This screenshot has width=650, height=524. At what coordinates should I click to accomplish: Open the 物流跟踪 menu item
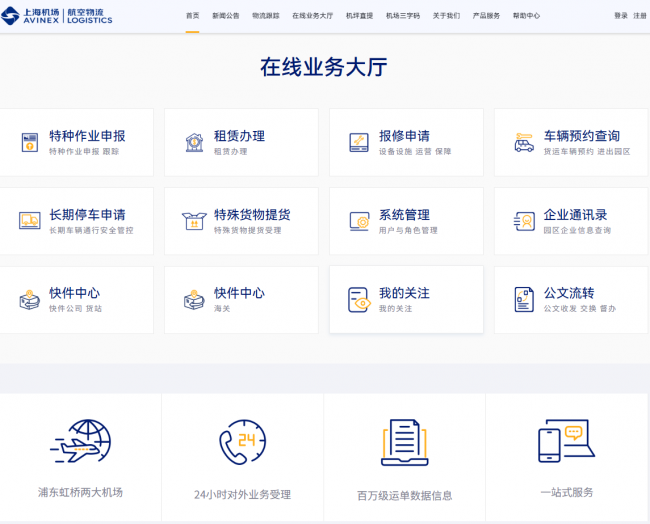click(x=265, y=16)
